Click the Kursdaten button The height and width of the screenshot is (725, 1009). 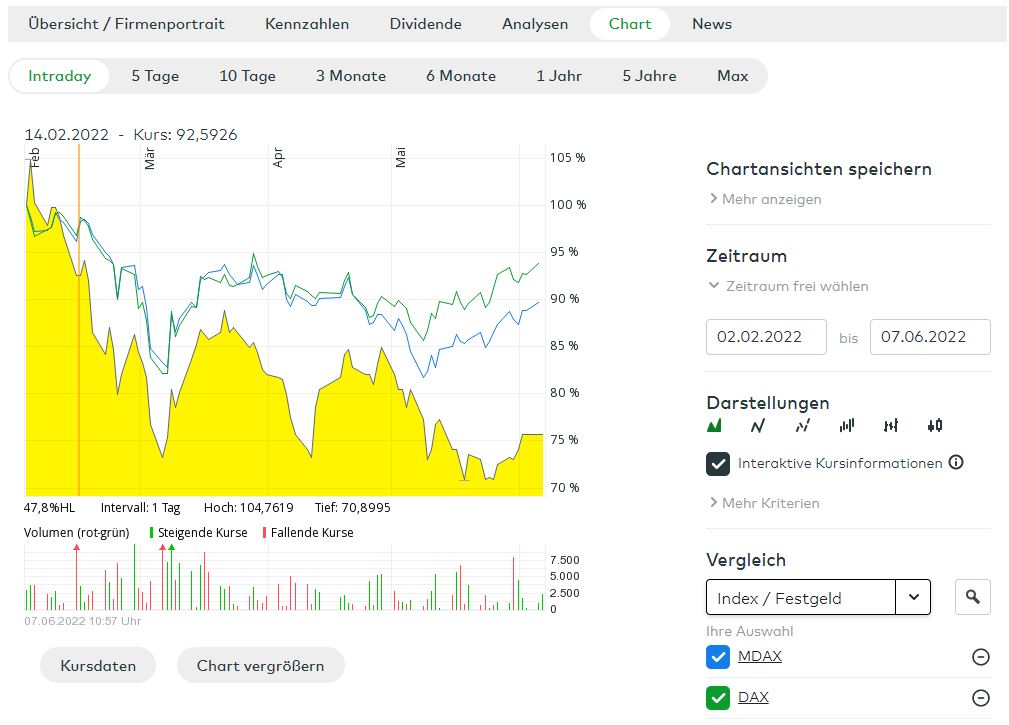coord(98,666)
